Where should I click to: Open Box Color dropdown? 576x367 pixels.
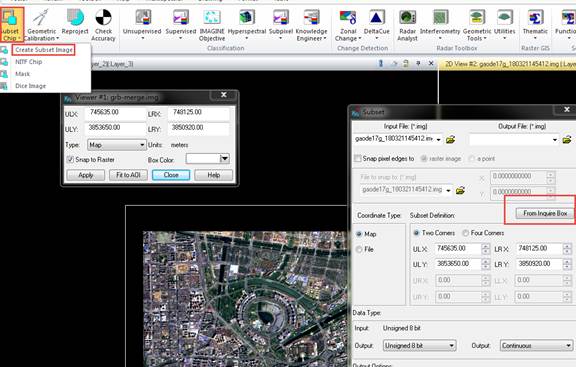click(224, 159)
